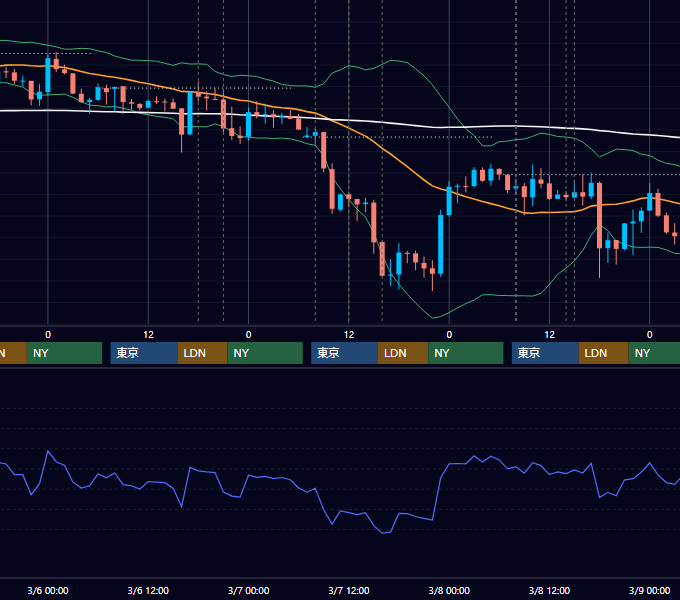Select the NY session bar around 3/6 00:00

[x=64, y=353]
